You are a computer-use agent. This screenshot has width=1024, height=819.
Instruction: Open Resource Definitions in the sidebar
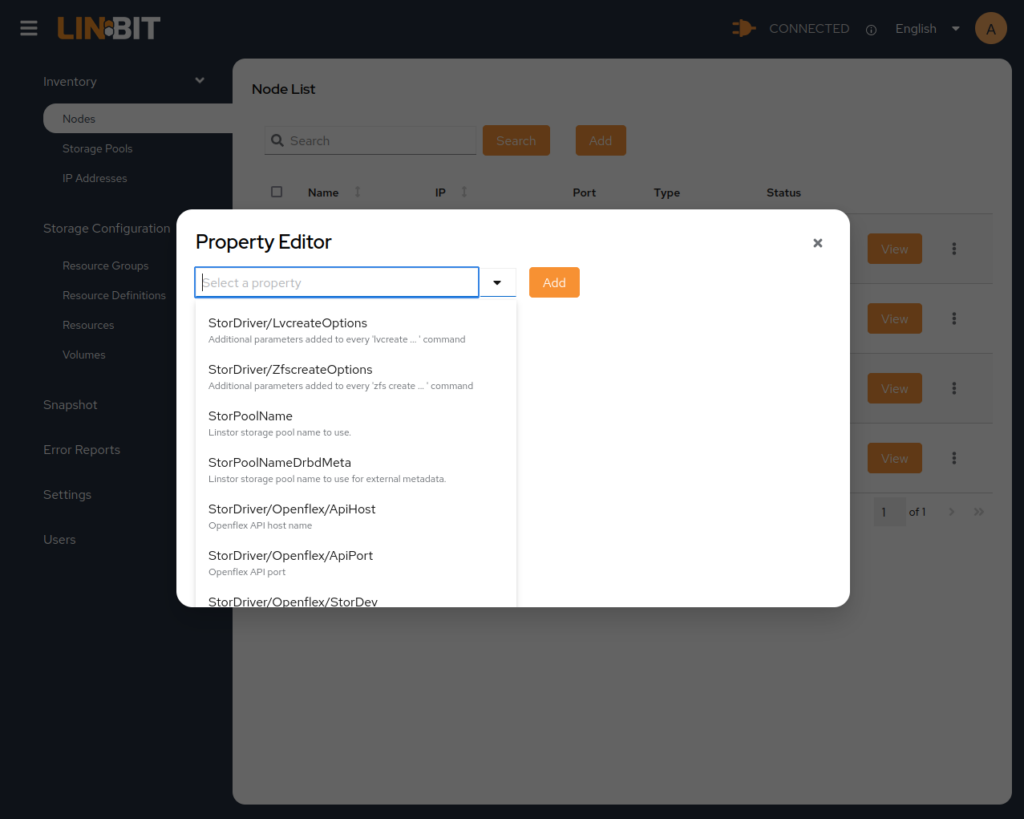click(x=114, y=295)
